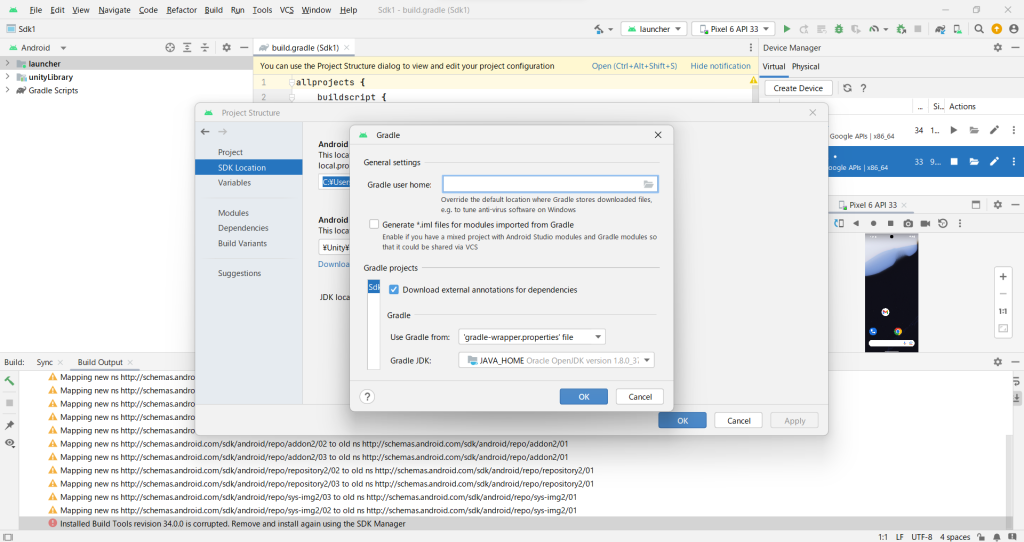Click the Build panel eye view toggle

coord(9,443)
